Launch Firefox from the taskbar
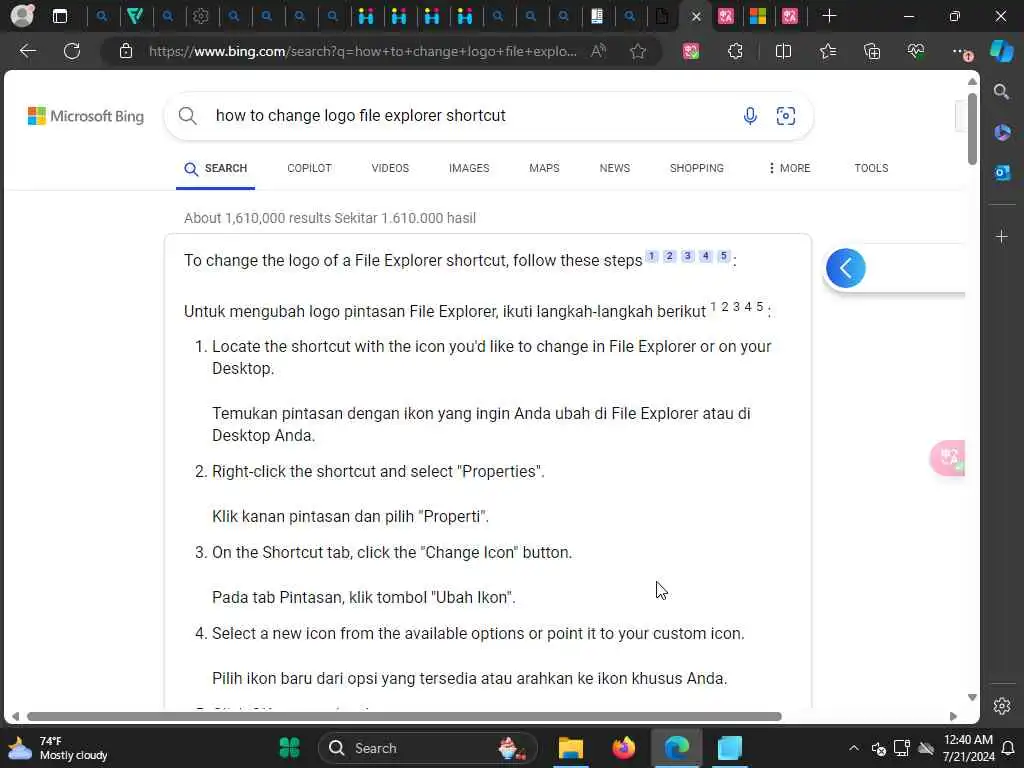Image resolution: width=1024 pixels, height=768 pixels. (624, 748)
